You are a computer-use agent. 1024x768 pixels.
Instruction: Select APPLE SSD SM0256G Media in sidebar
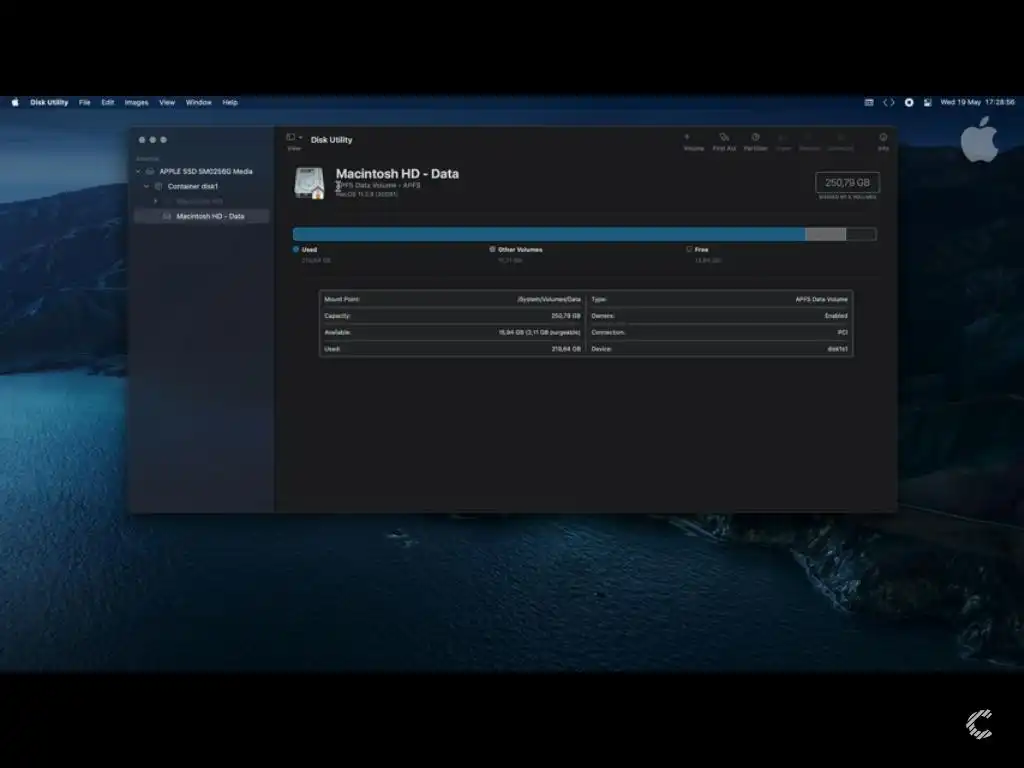coord(206,172)
